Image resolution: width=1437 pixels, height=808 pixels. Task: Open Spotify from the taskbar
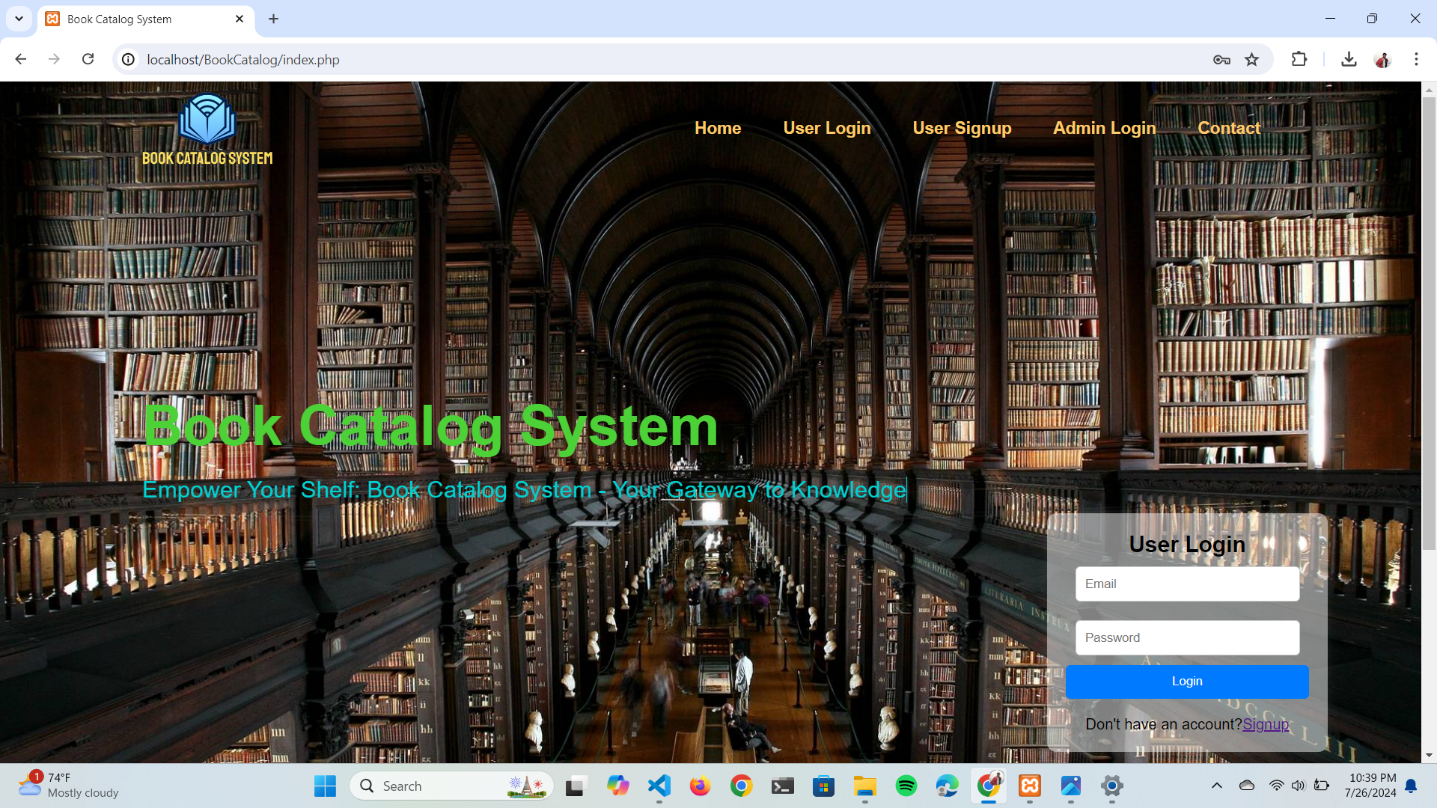coord(906,787)
